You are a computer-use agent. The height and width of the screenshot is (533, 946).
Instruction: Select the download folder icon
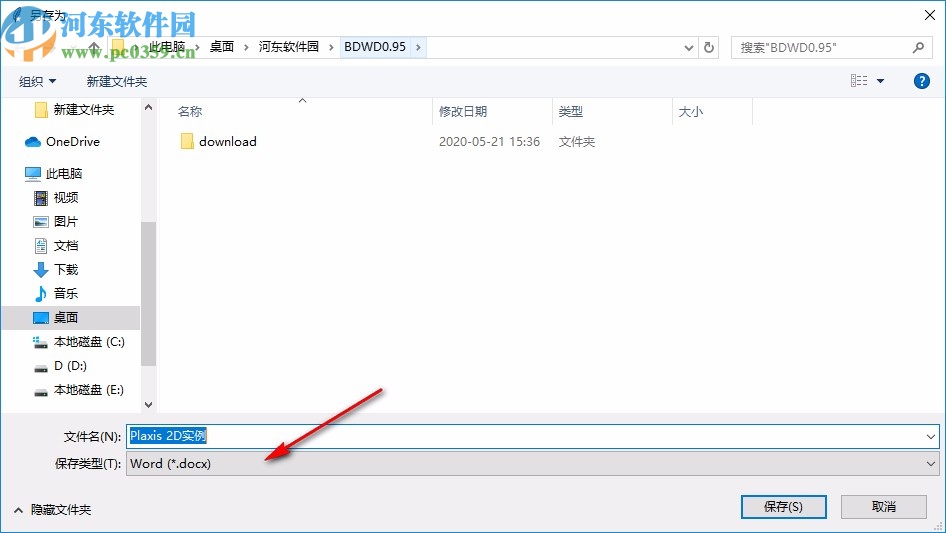pos(187,141)
